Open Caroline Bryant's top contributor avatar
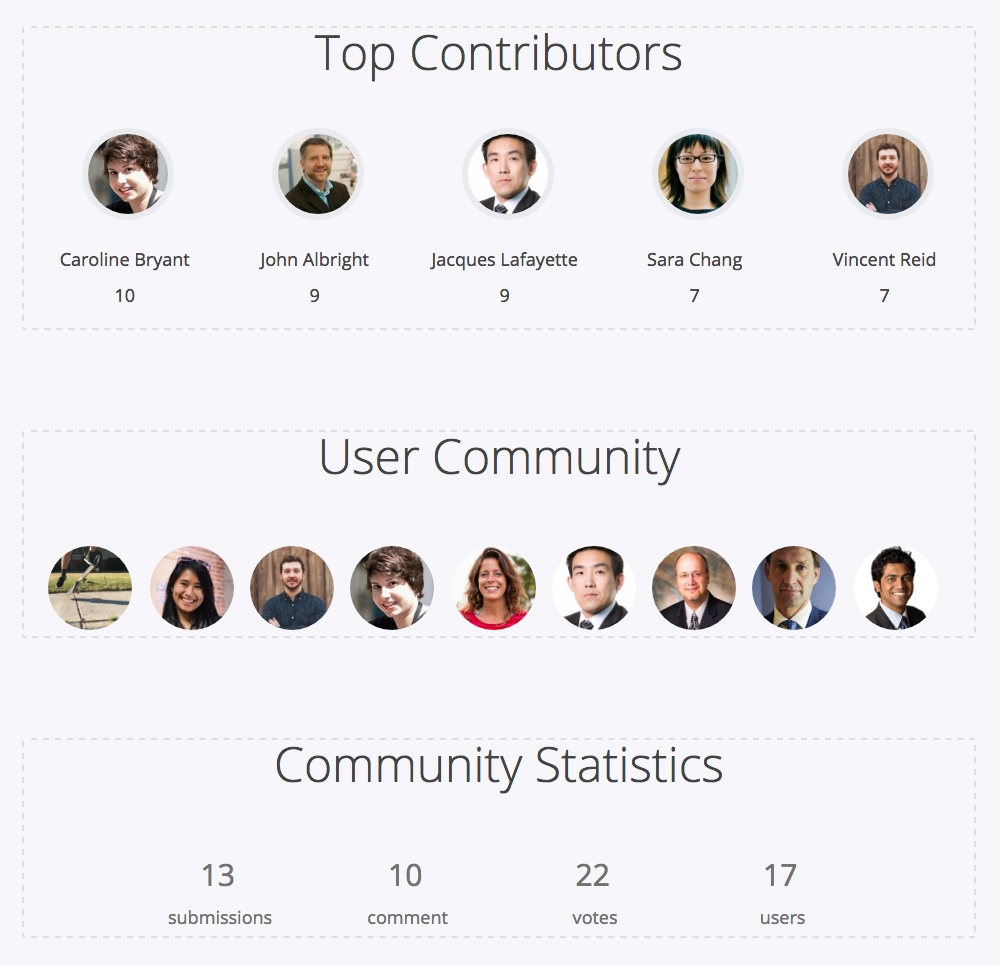 pyautogui.click(x=128, y=173)
